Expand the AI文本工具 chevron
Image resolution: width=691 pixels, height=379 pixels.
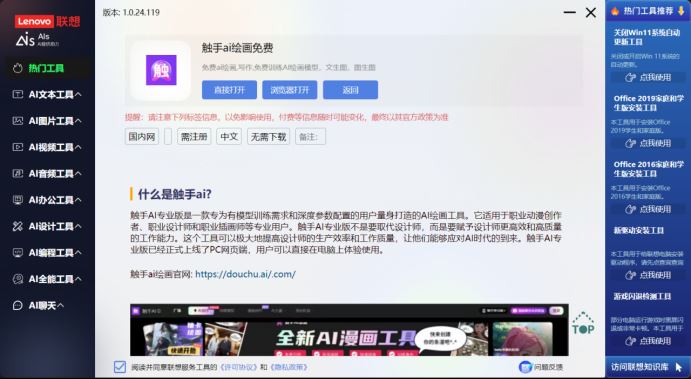(78, 94)
